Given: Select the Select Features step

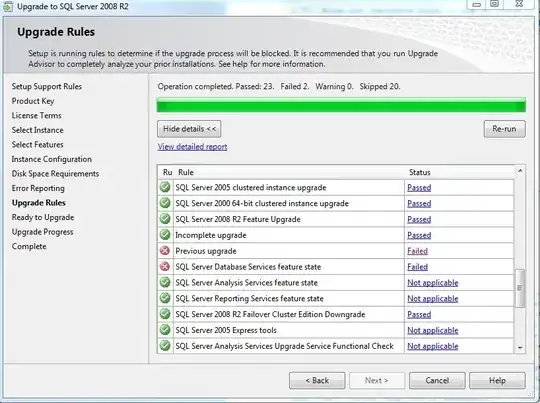Looking at the screenshot, I should [38, 145].
